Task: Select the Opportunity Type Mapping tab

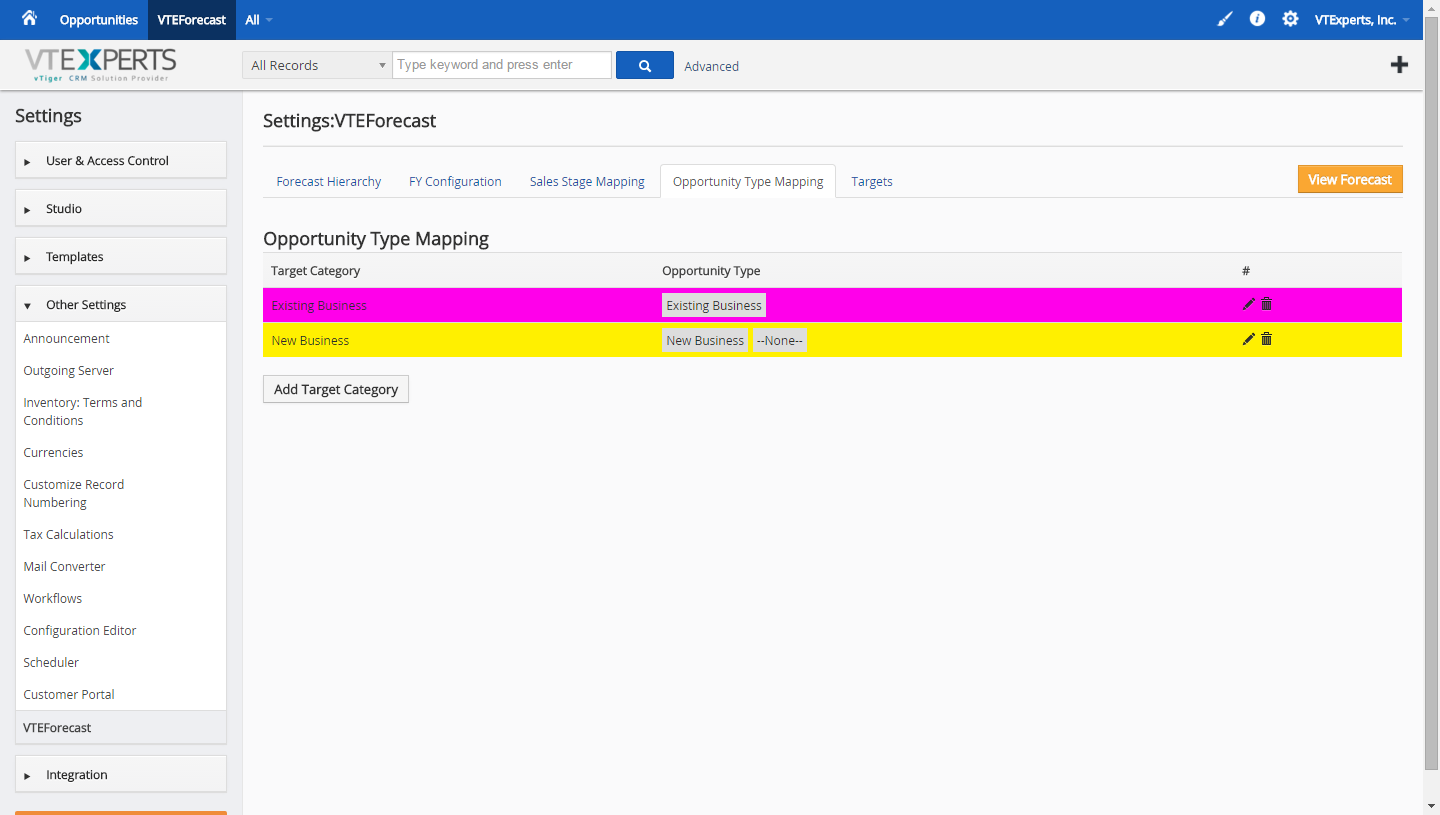Action: click(748, 181)
